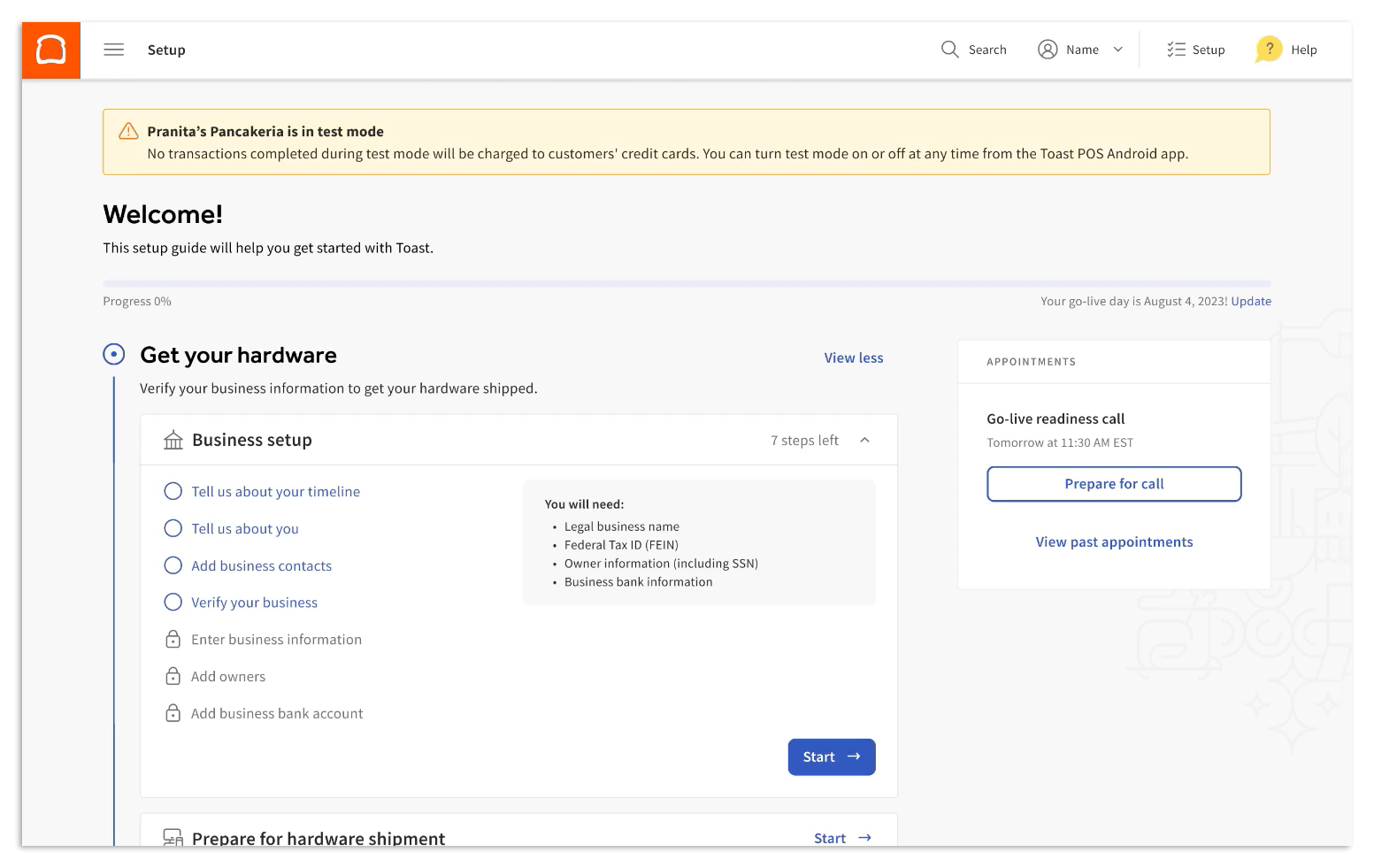Viewport: 1374px width, 868px height.
Task: Click the Business setup bank icon
Action: 173,438
